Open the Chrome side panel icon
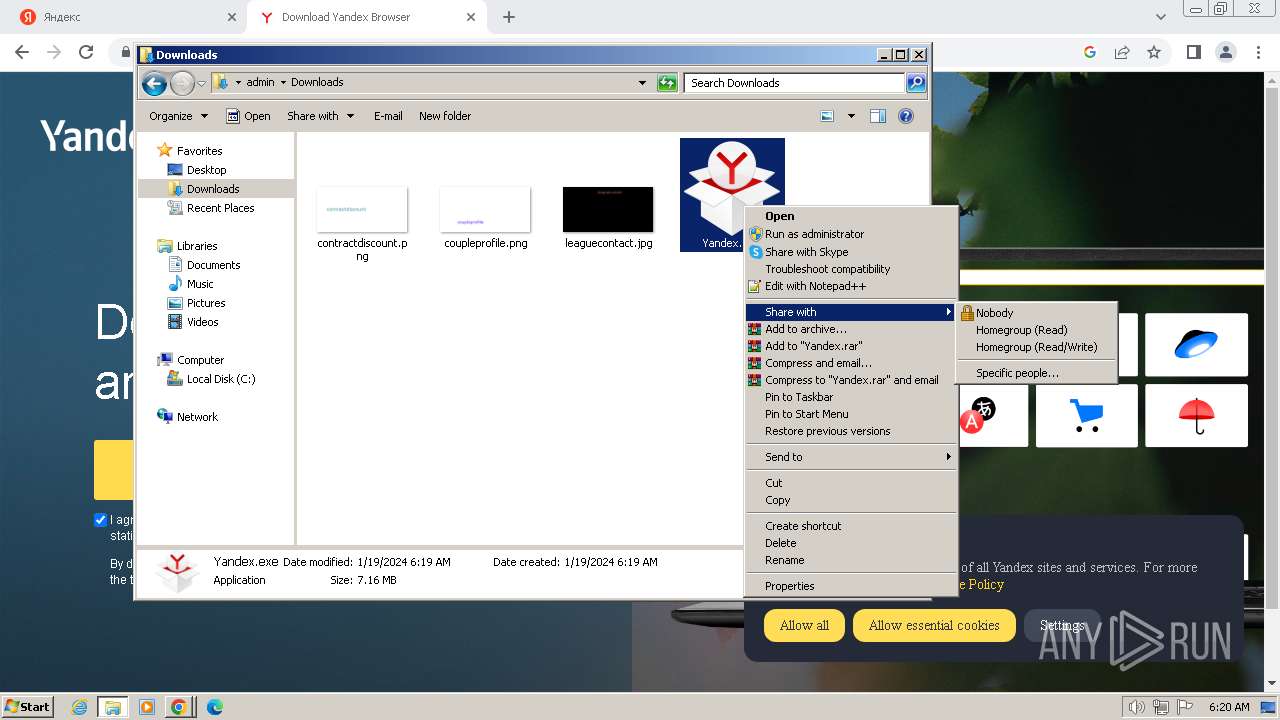1280x720 pixels. [x=1193, y=52]
